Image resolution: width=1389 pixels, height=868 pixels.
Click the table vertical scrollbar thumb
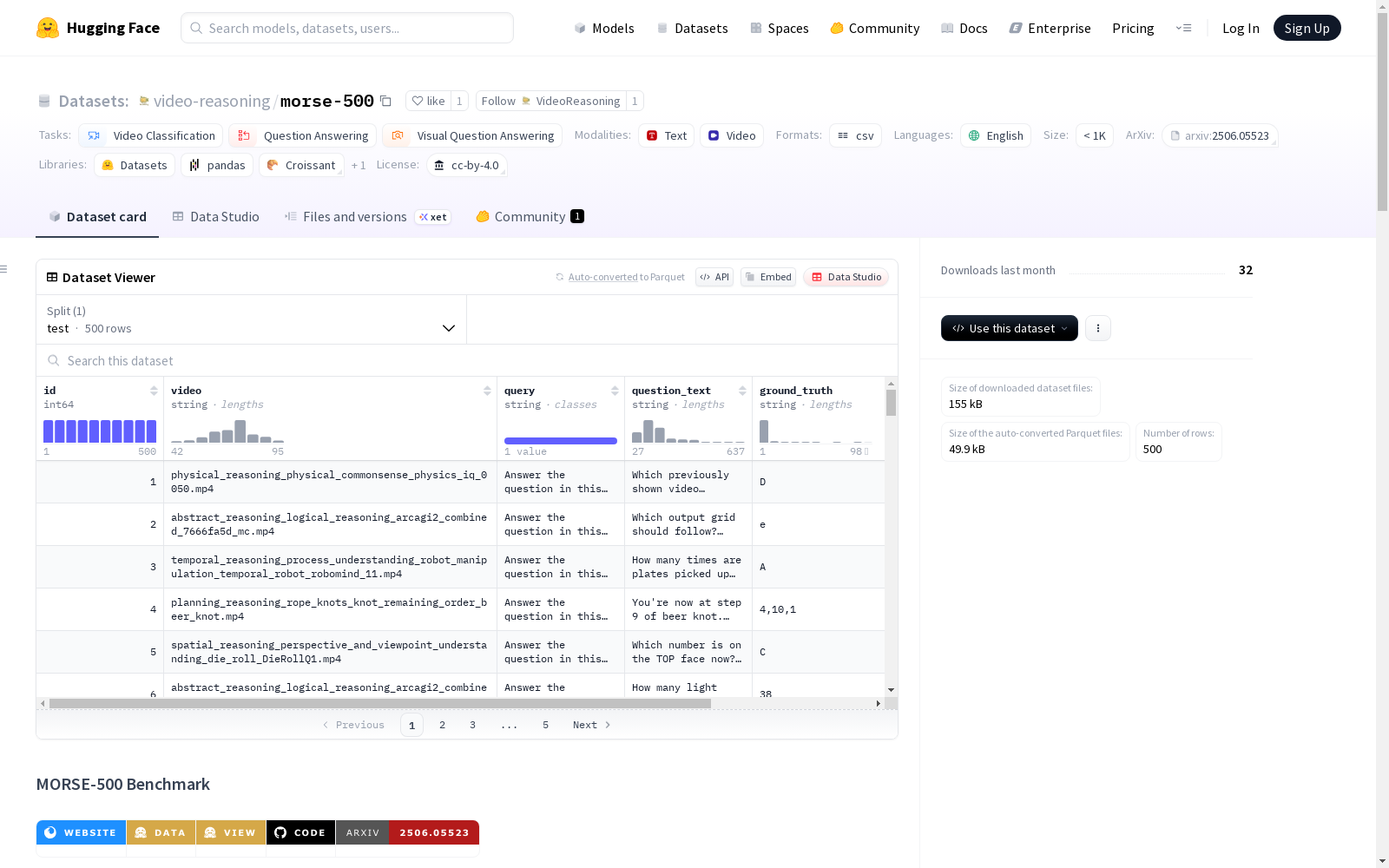coord(891,403)
